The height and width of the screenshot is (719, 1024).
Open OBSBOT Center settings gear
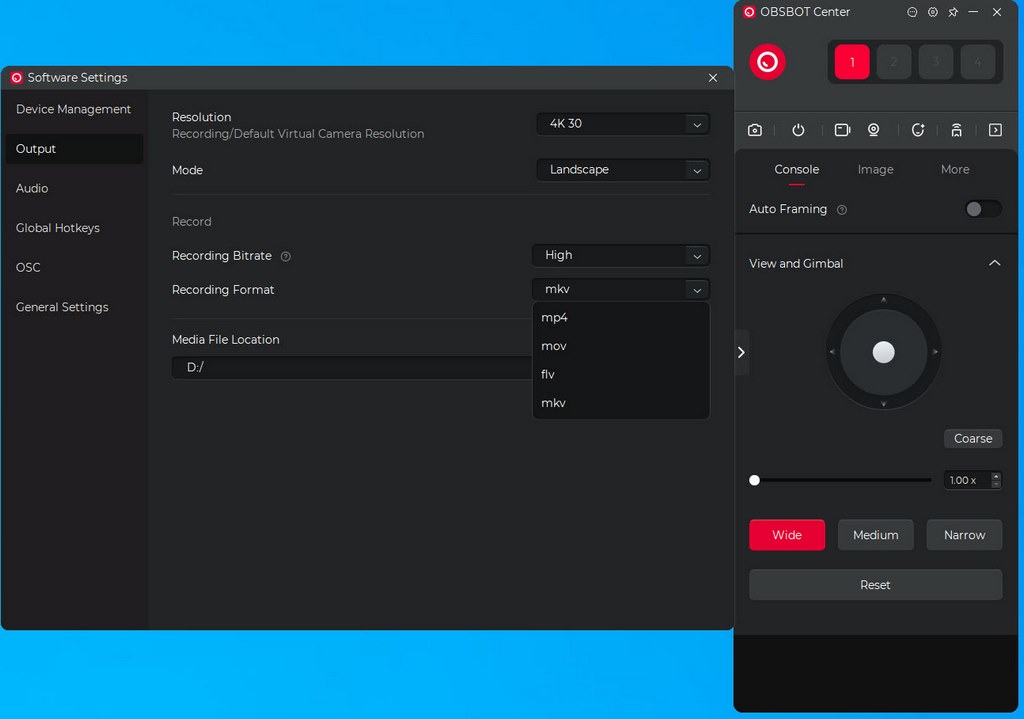coord(933,12)
